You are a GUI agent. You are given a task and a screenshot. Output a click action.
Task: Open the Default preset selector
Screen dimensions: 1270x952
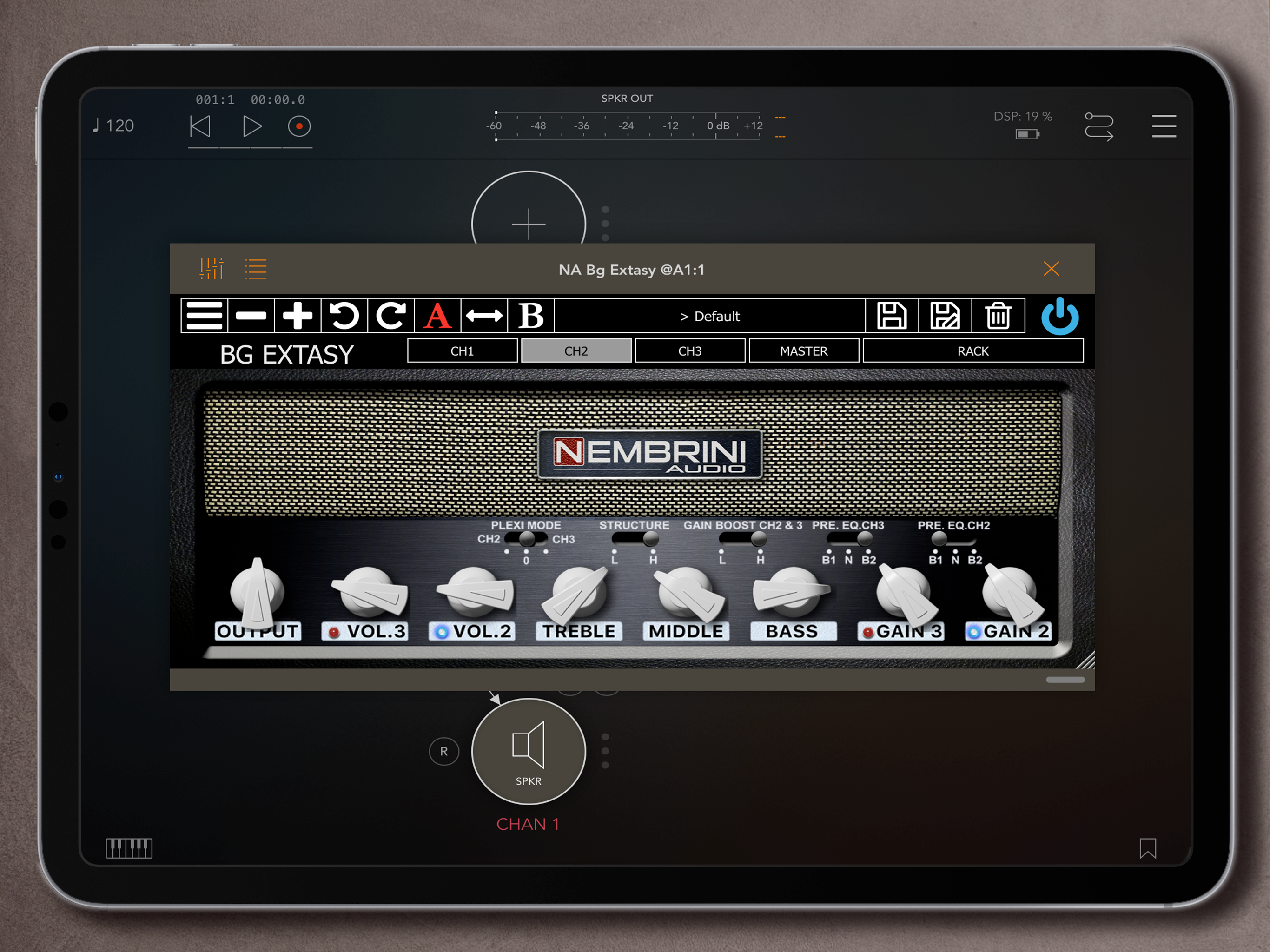(710, 316)
